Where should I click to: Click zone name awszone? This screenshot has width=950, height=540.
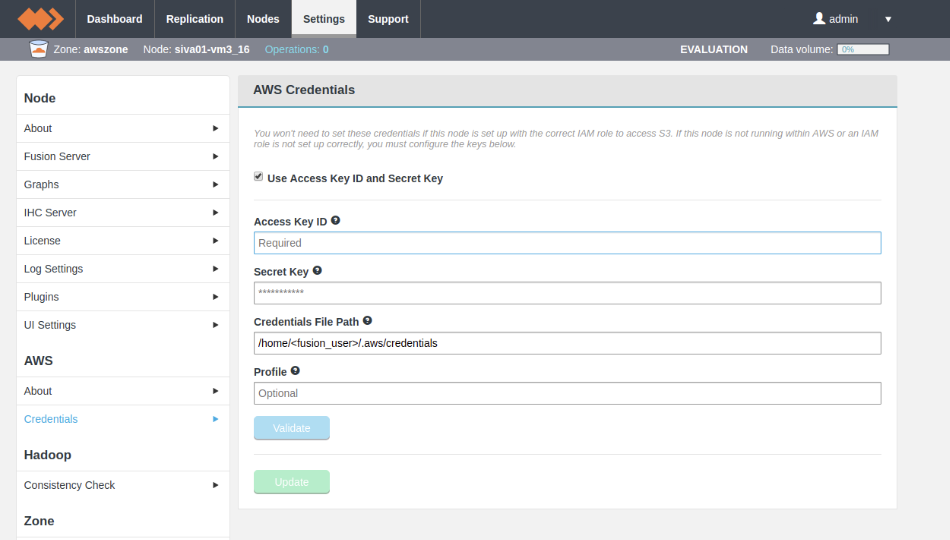(x=105, y=49)
